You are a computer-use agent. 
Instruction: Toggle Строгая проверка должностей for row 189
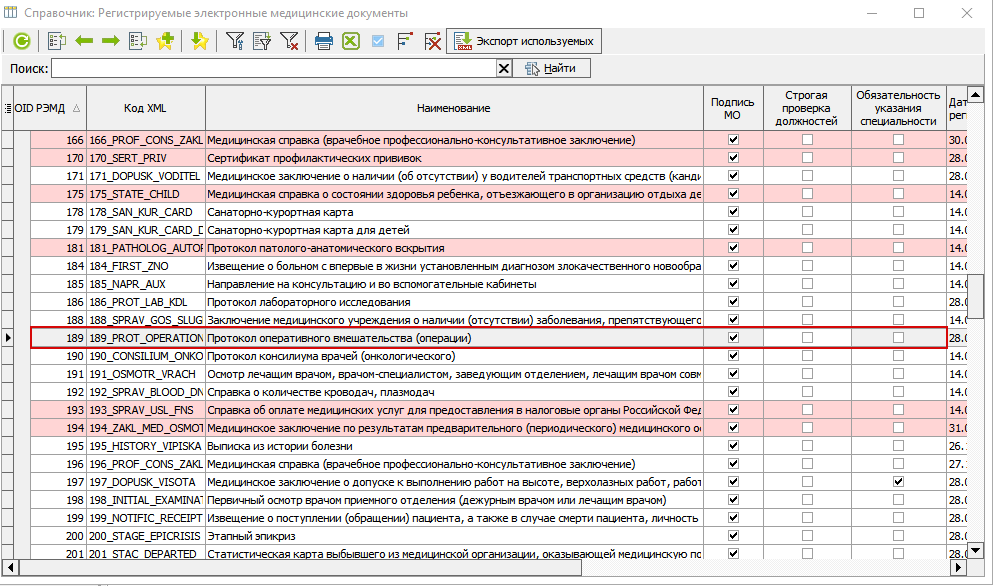[807, 338]
